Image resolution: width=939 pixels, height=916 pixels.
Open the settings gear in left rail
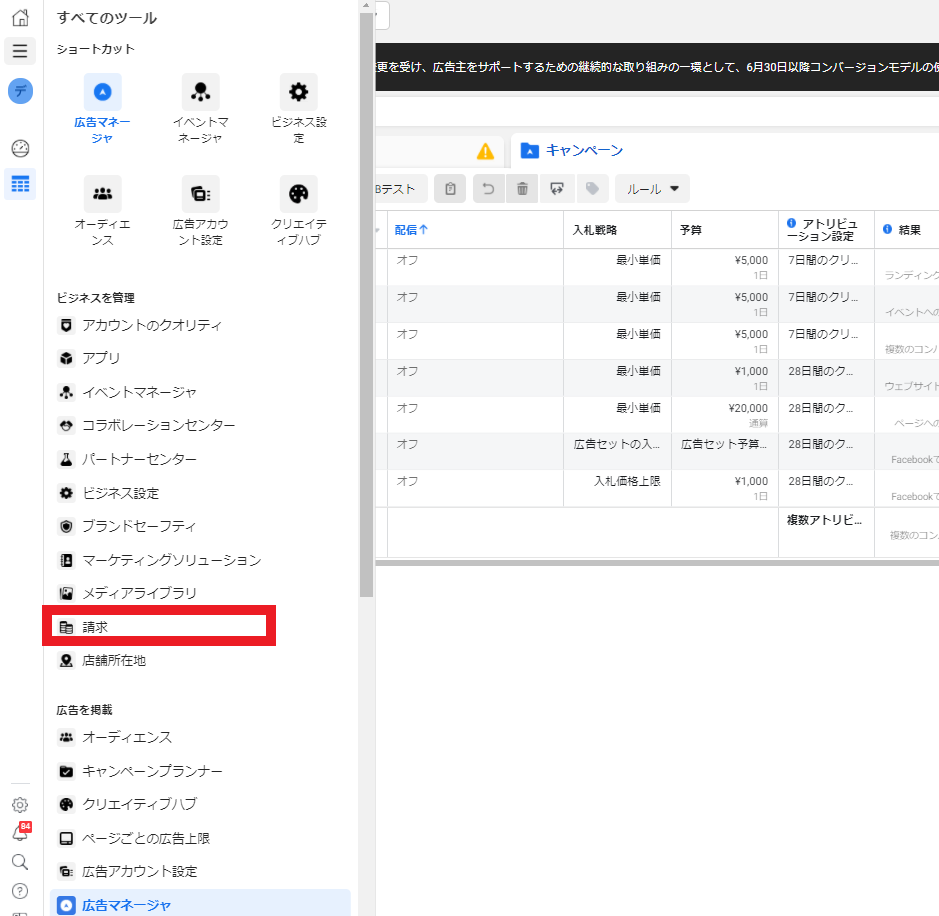click(x=20, y=805)
